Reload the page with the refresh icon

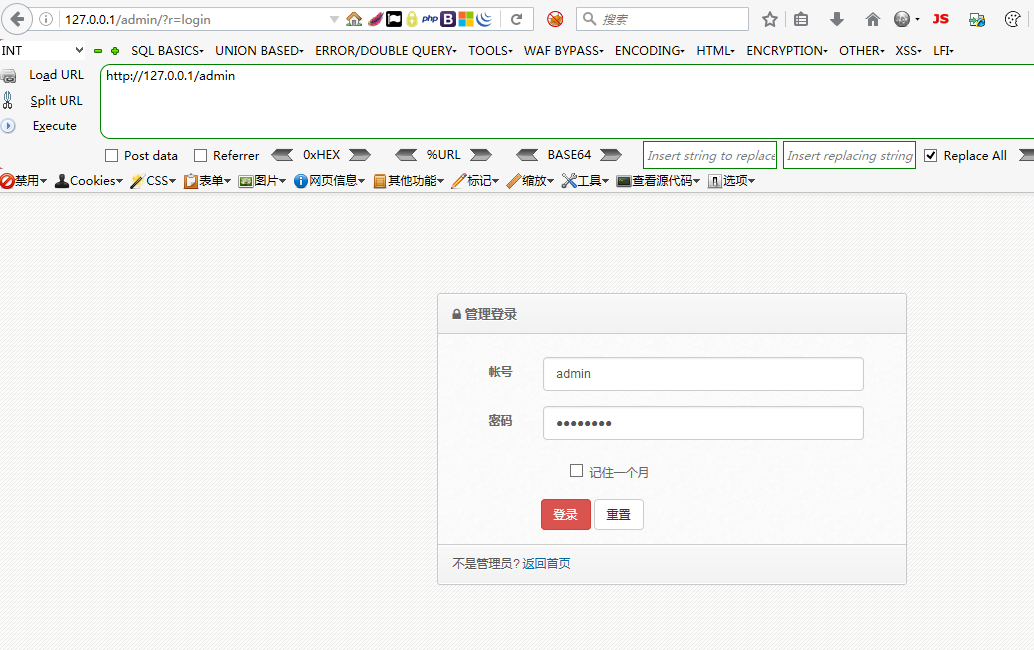click(x=517, y=19)
